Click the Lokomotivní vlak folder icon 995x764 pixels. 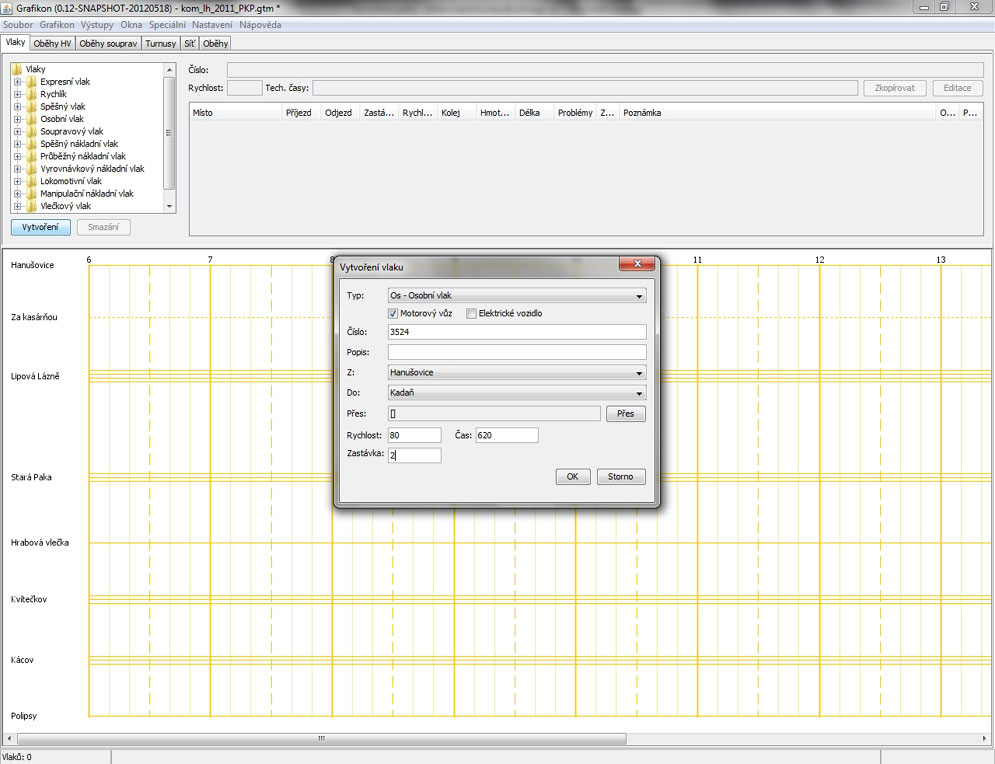(31, 181)
